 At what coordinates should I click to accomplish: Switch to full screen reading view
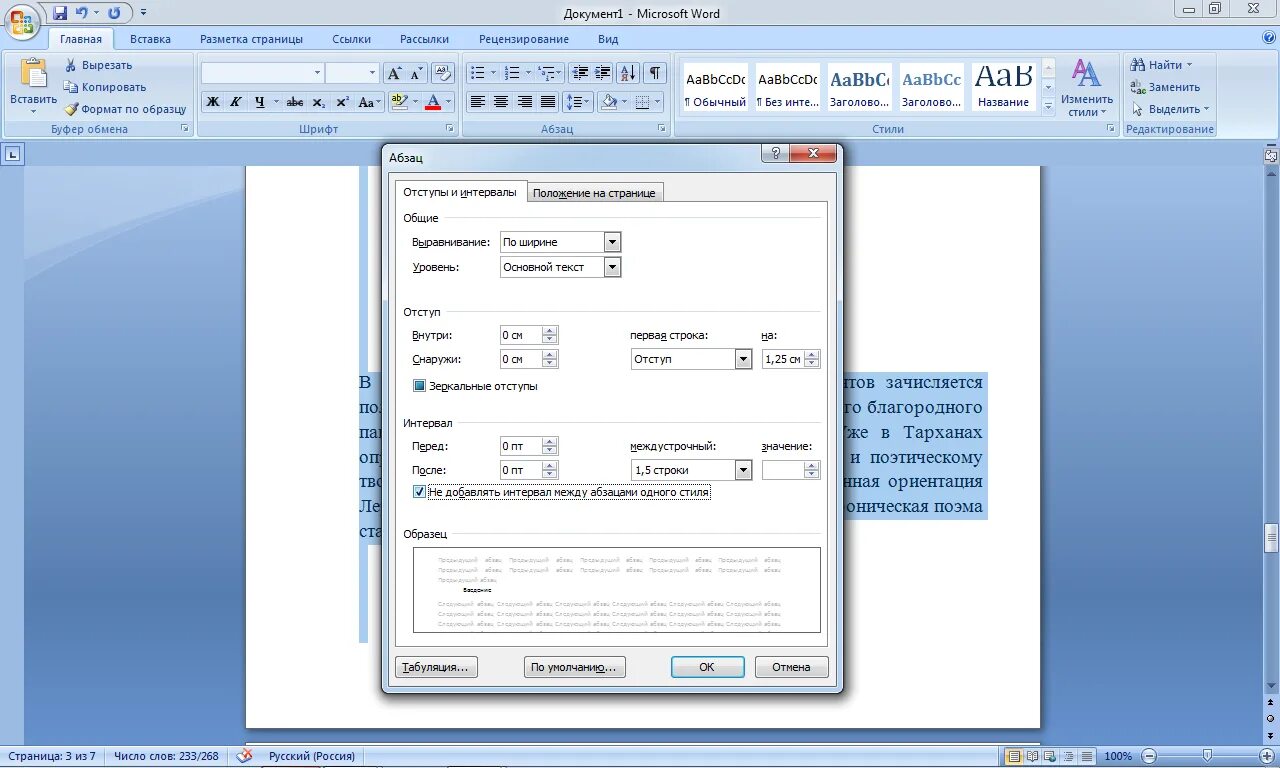click(1033, 756)
